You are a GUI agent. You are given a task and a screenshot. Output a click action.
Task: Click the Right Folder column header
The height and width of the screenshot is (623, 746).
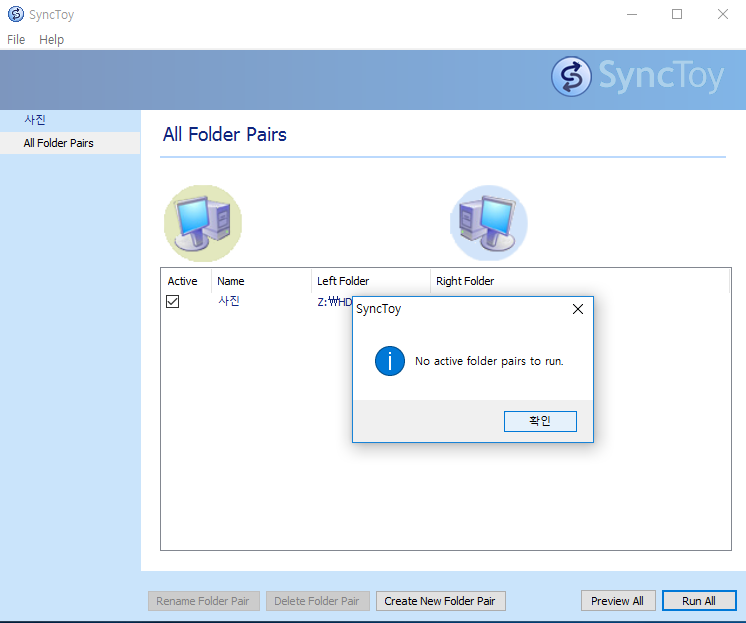[x=579, y=281]
